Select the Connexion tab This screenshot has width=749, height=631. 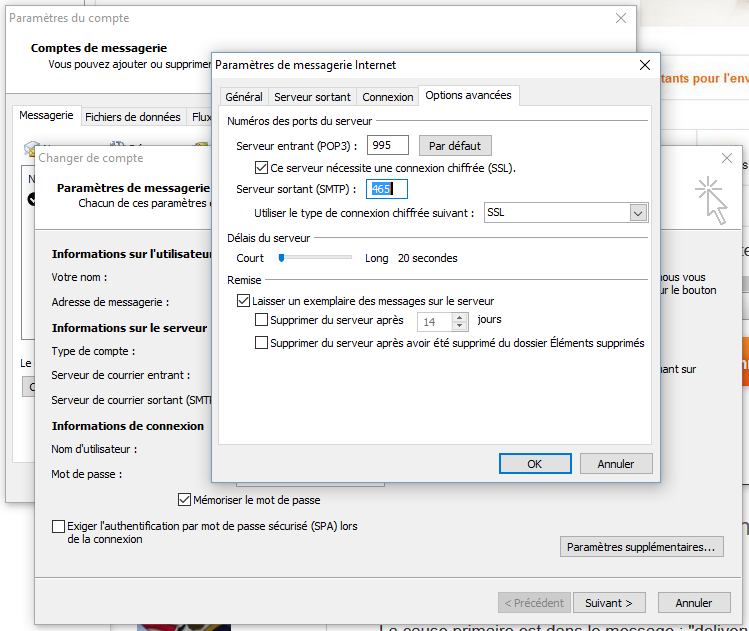(387, 97)
